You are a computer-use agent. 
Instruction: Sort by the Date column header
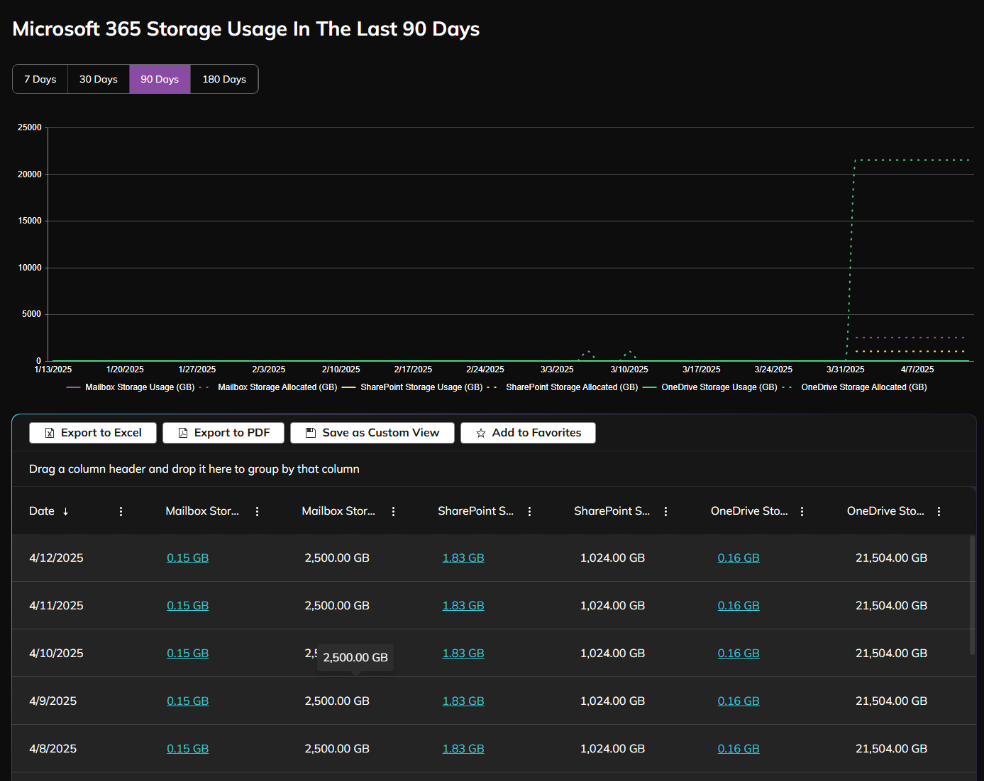coord(41,511)
